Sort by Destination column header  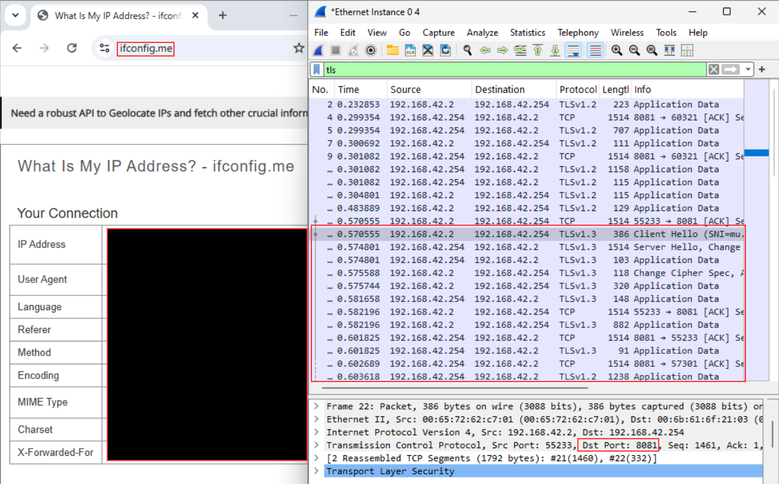pos(514,89)
